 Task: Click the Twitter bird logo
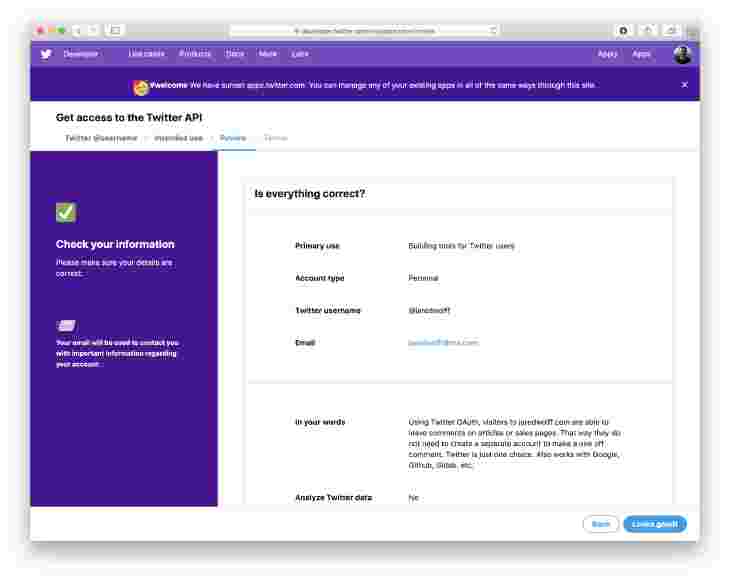[46, 54]
